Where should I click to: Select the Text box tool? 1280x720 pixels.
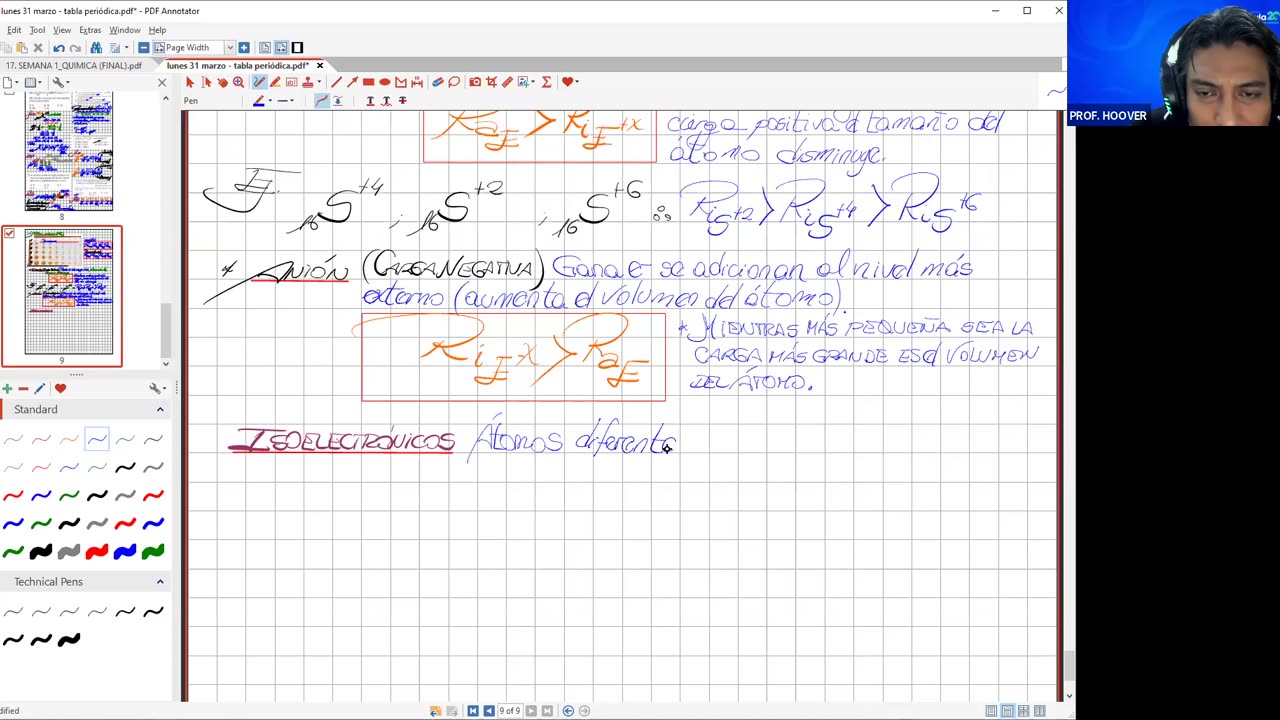[x=291, y=82]
